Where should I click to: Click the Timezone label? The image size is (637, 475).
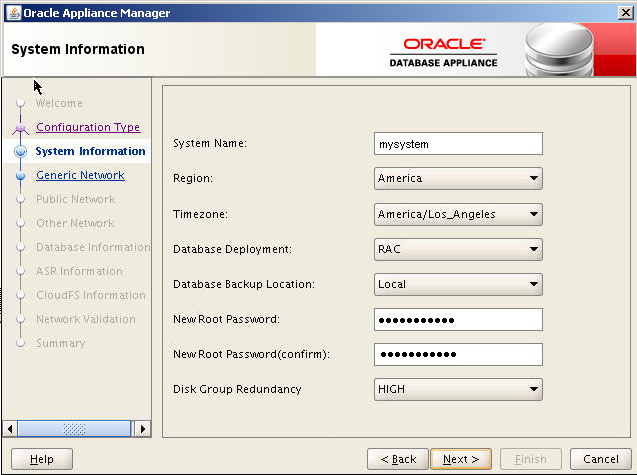[200, 214]
